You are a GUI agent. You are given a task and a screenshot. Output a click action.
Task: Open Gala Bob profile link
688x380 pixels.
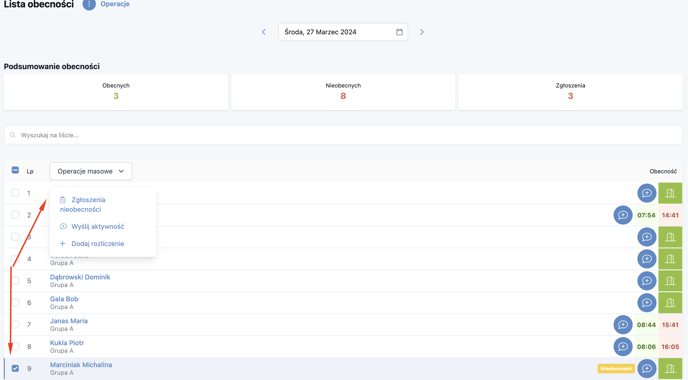tap(64, 299)
